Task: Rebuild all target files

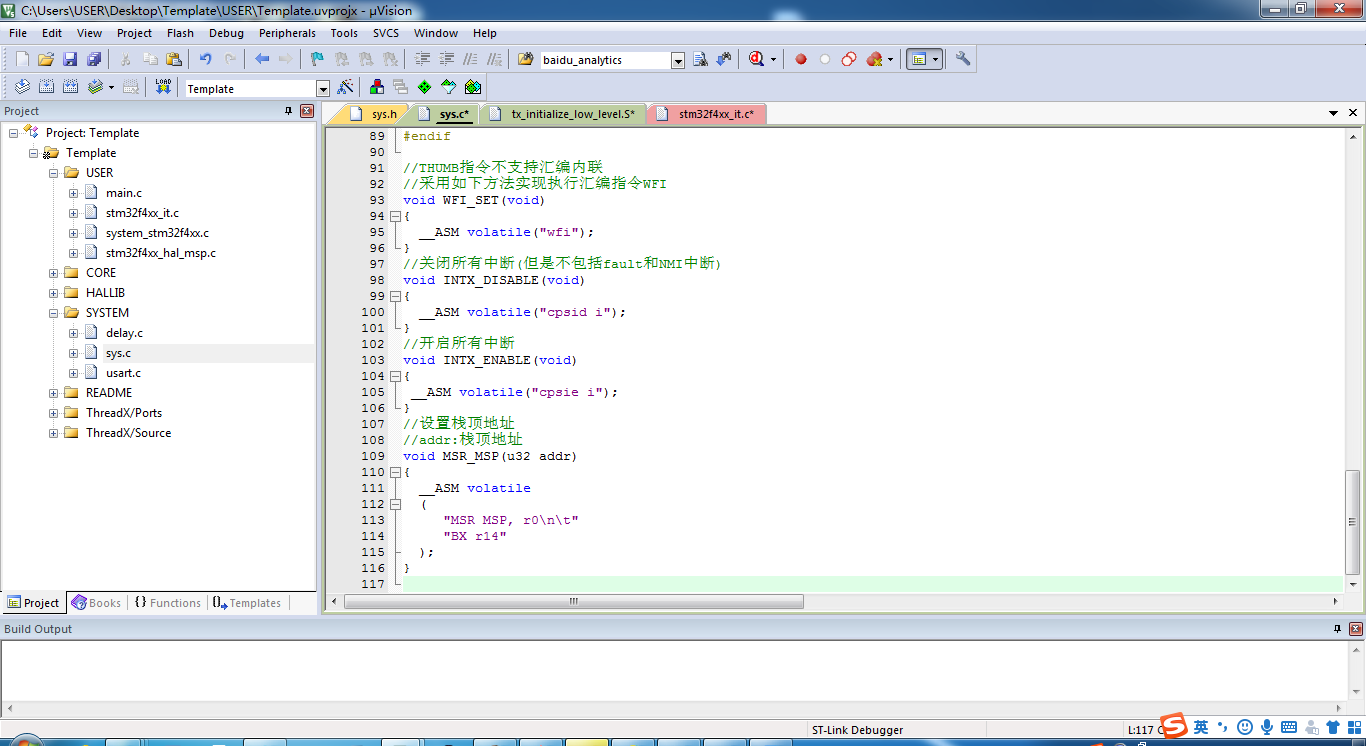Action: coord(70,87)
